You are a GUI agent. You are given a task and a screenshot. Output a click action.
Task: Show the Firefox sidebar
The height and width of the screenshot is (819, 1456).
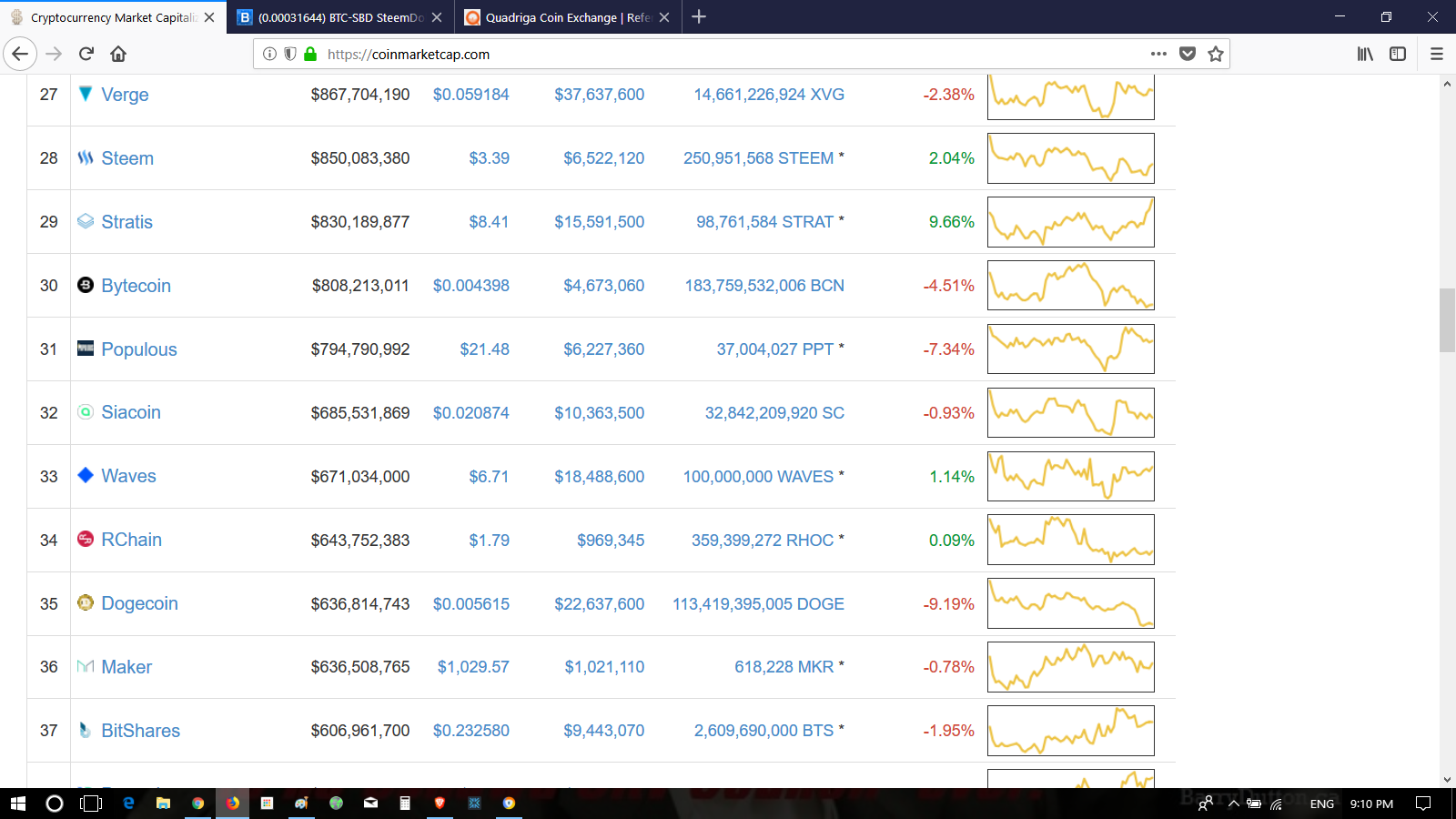[x=1398, y=54]
